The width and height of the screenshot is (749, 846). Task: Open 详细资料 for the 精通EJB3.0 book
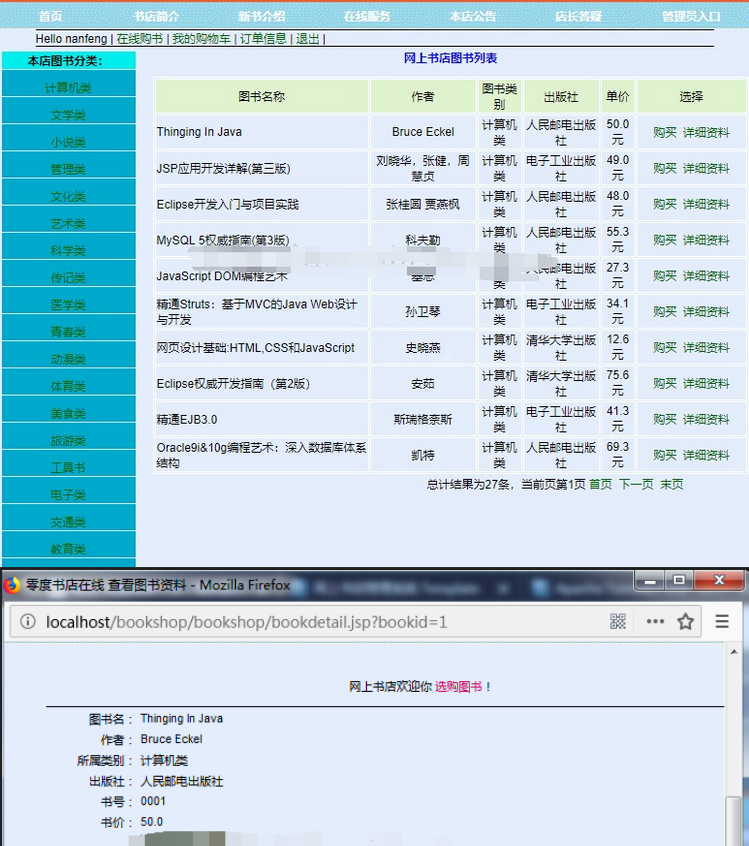point(706,420)
